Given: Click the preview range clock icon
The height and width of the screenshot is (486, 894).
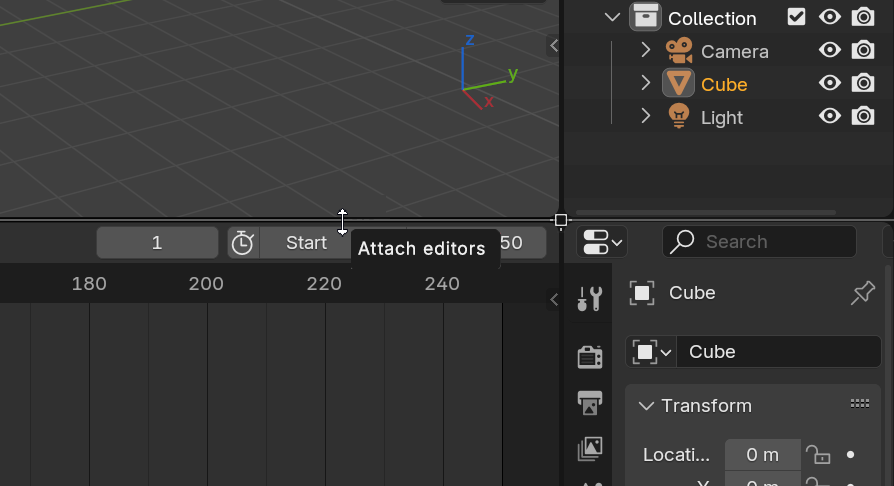Looking at the screenshot, I should coord(243,243).
